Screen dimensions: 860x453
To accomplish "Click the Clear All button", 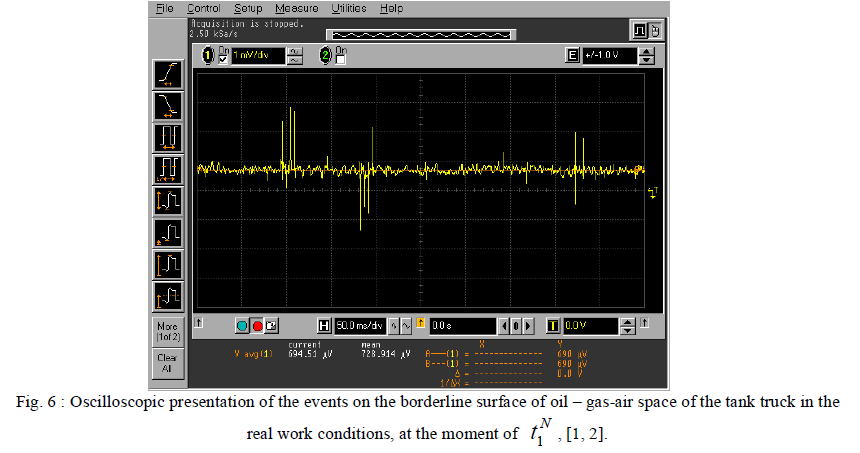I will click(166, 362).
